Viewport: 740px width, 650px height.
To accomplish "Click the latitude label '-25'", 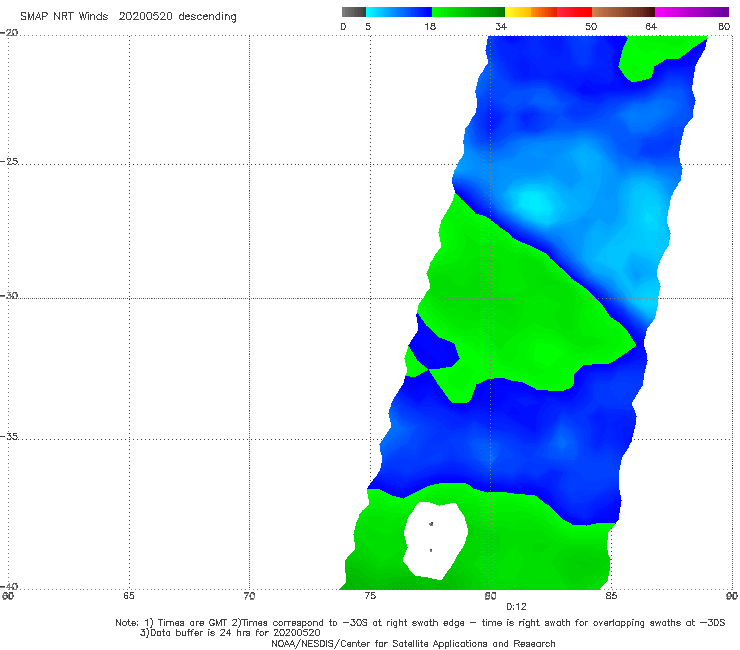I will 9,161.
